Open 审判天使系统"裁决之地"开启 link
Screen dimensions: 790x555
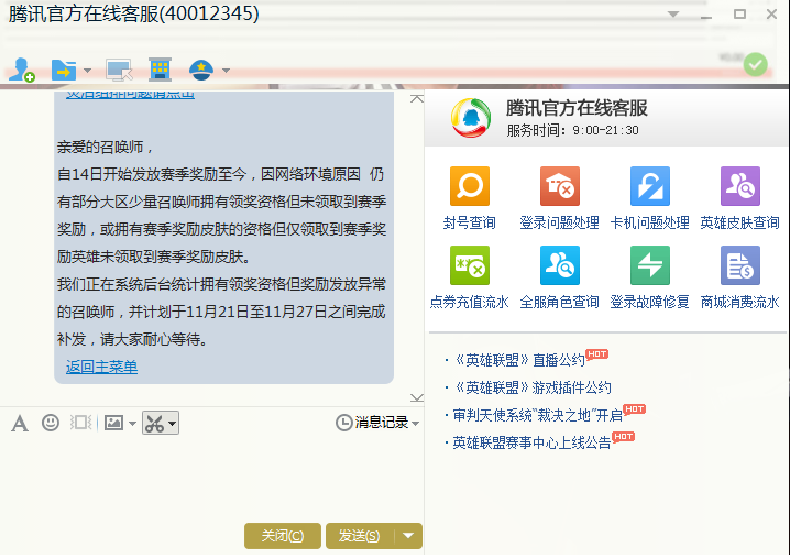538,415
